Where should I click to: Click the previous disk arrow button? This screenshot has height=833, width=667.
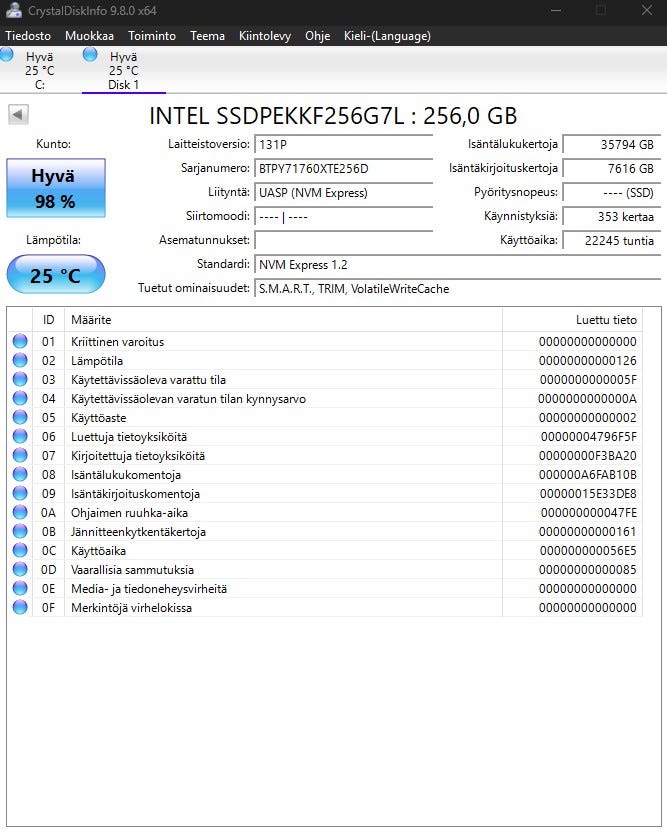pyautogui.click(x=18, y=114)
